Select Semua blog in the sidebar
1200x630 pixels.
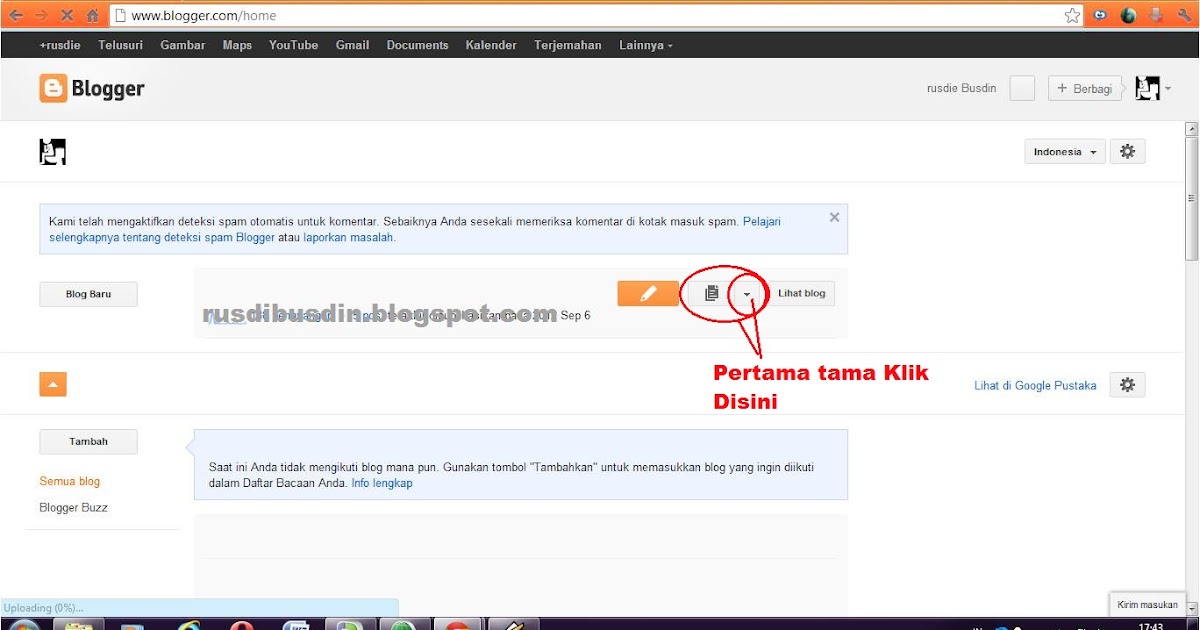70,481
